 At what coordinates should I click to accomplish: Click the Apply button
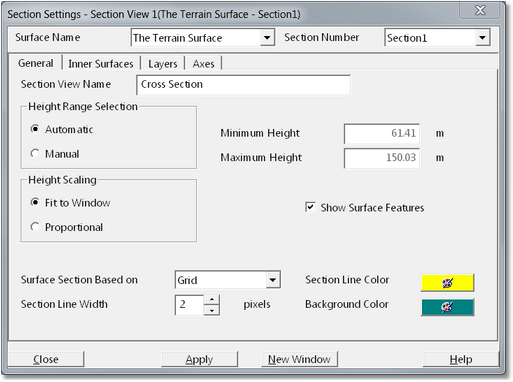[199, 359]
